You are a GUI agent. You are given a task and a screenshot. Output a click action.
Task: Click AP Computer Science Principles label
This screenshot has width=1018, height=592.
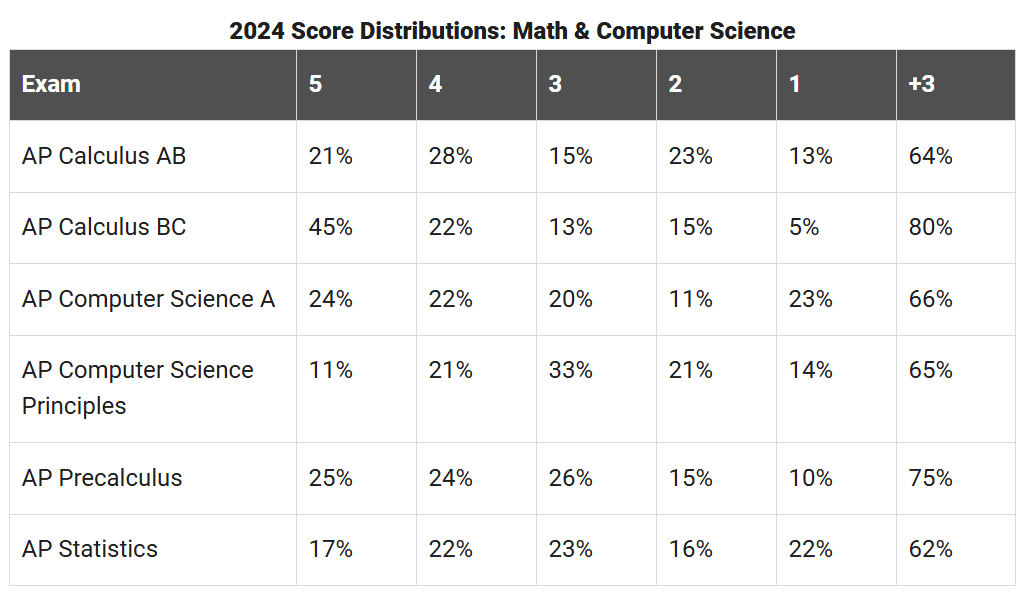(x=138, y=388)
